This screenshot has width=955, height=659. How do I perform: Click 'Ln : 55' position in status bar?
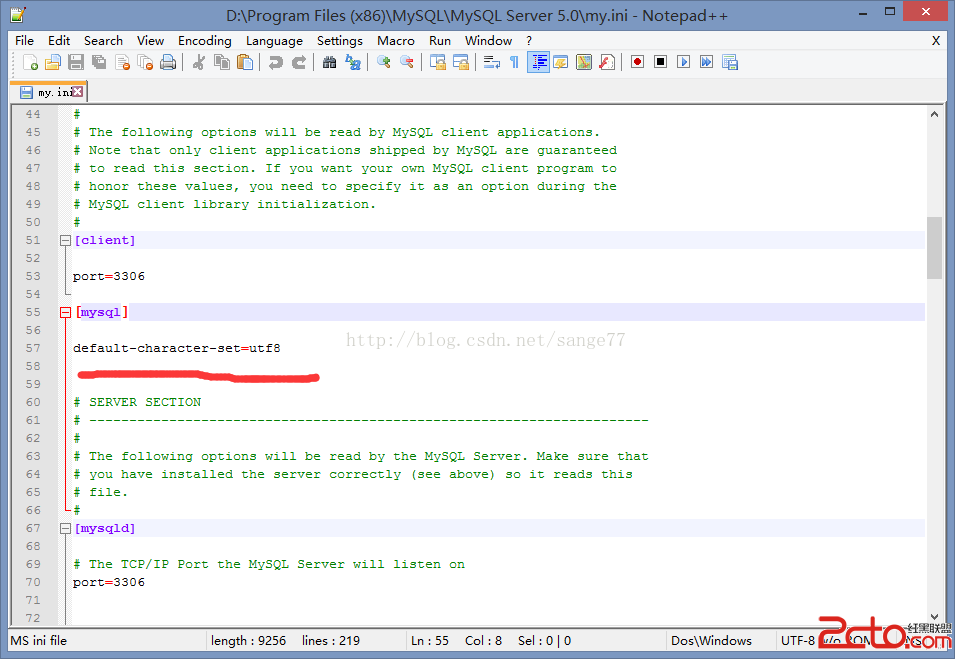click(429, 641)
